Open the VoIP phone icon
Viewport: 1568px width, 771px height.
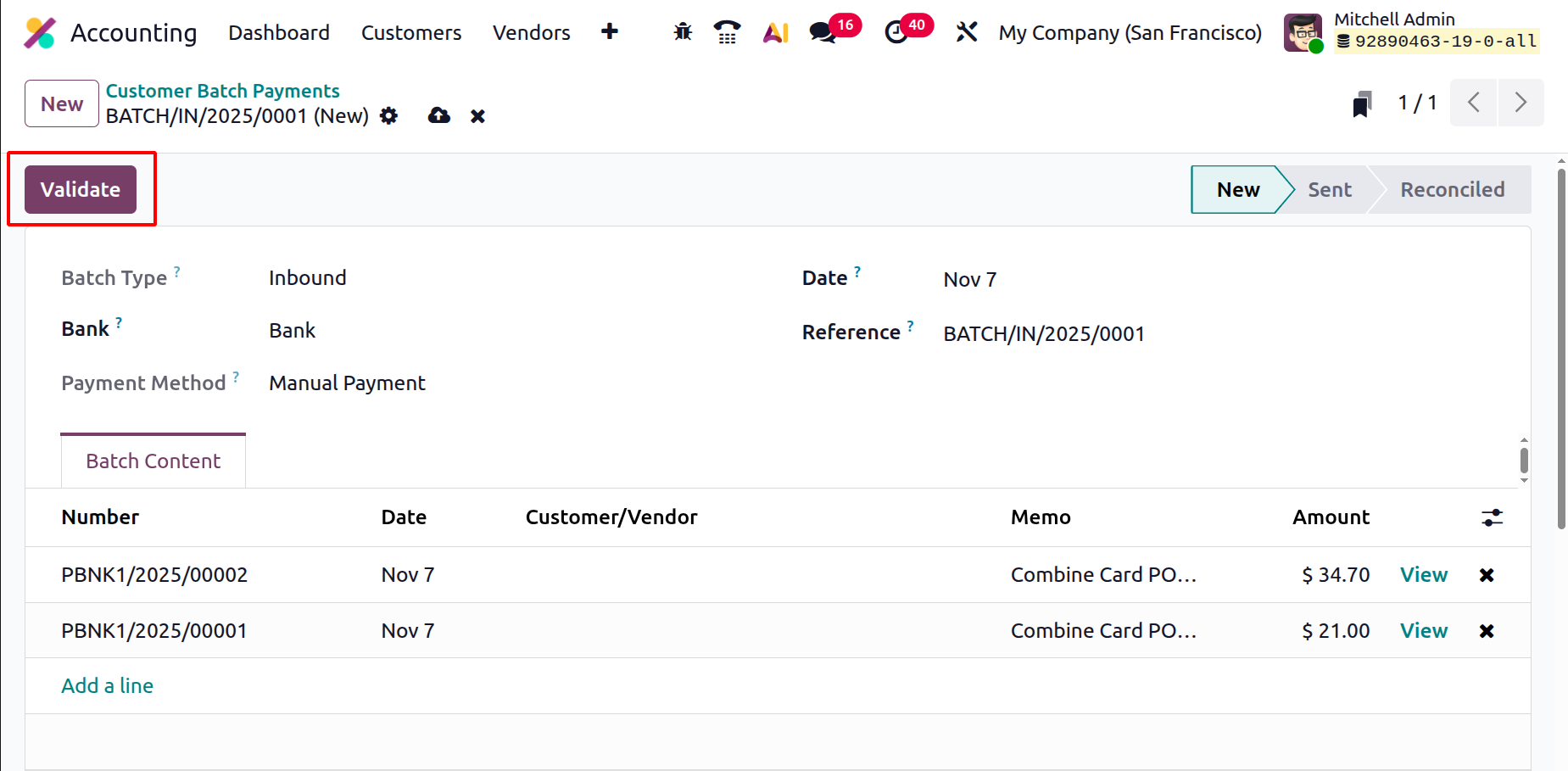click(727, 32)
